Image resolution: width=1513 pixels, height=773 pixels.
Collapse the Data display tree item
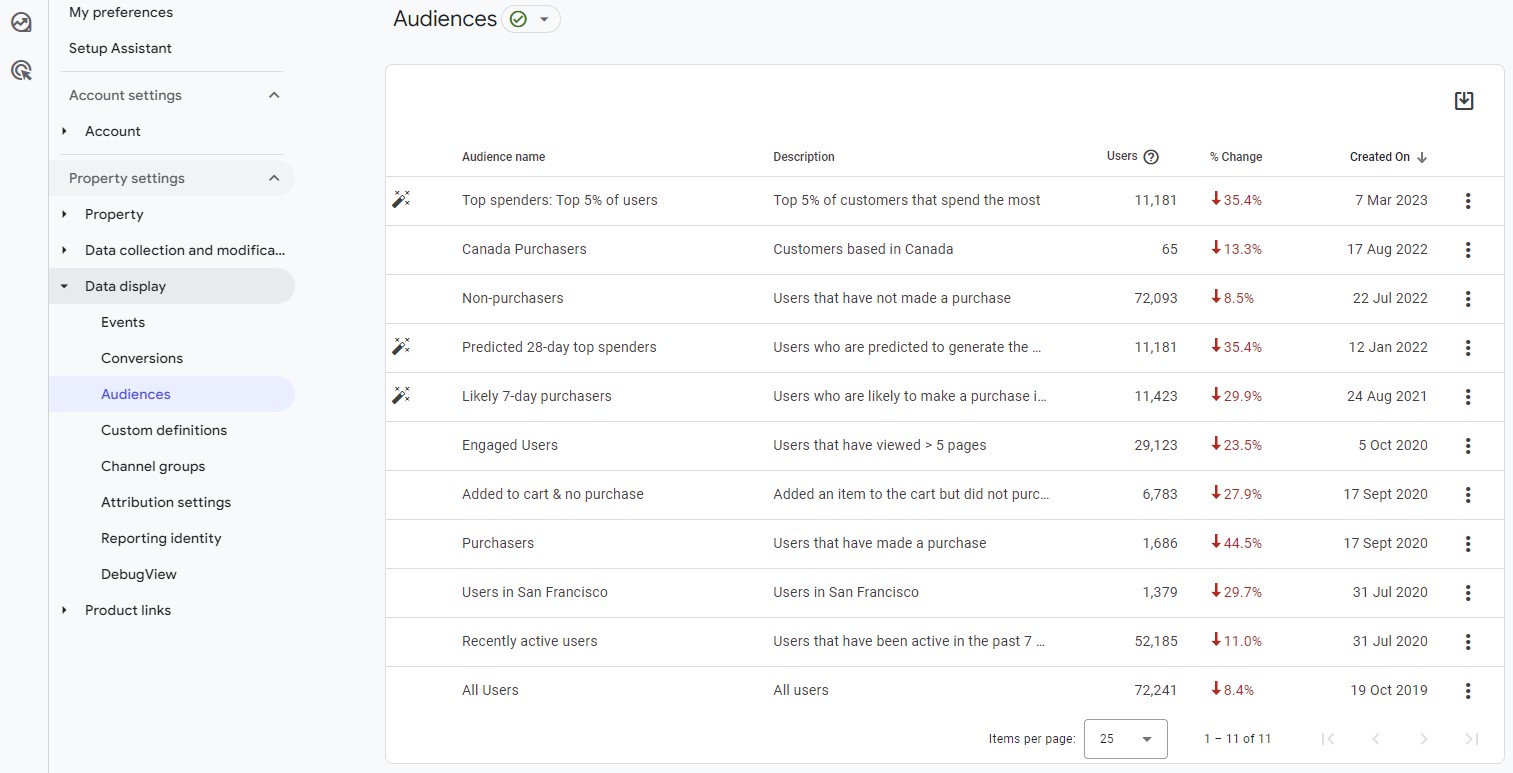[65, 286]
